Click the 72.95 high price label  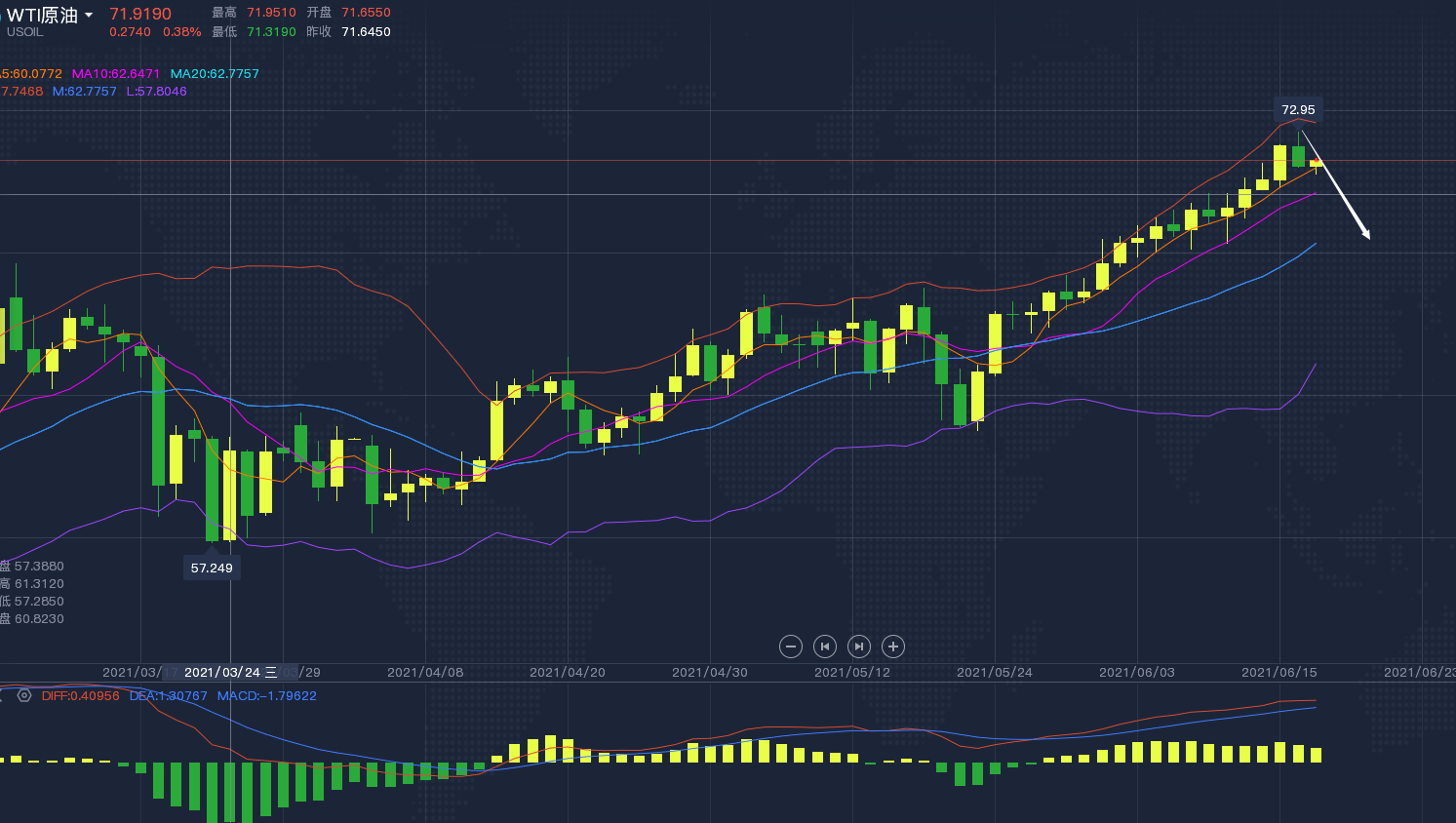pos(1298,110)
